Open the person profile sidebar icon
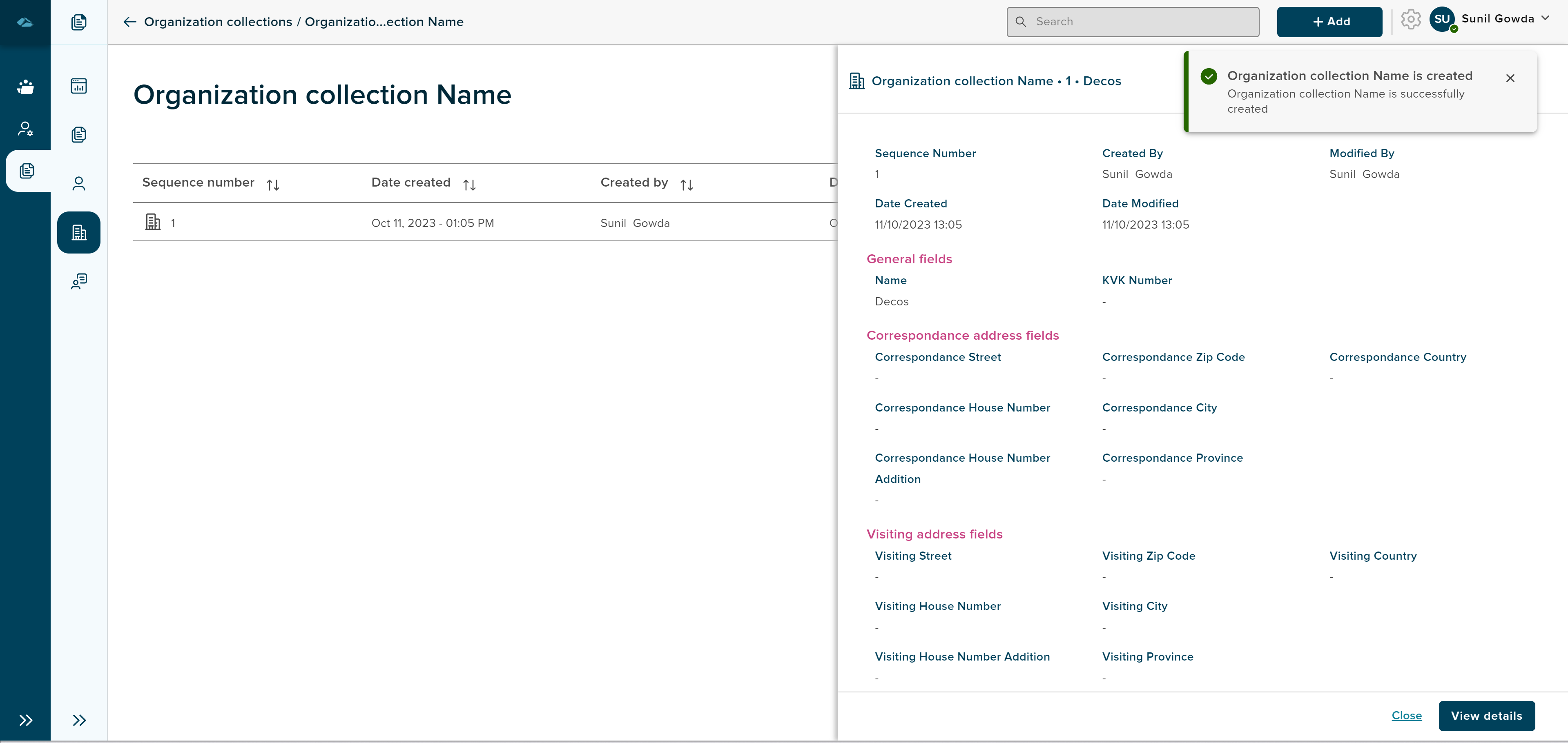This screenshot has width=1568, height=743. click(78, 183)
